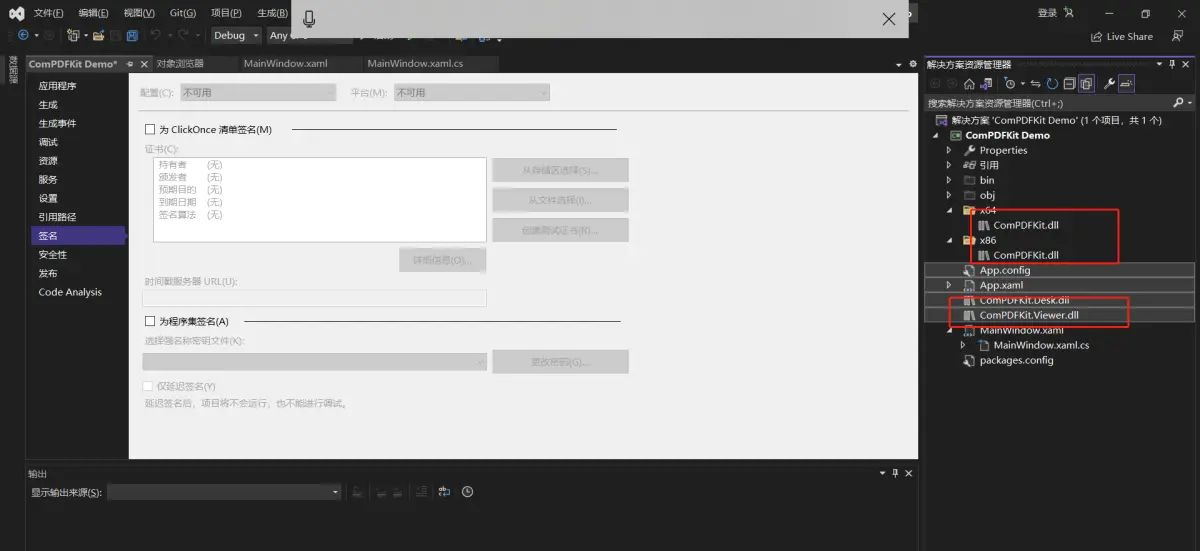Toggle Show All Files icon

pyautogui.click(x=1086, y=84)
